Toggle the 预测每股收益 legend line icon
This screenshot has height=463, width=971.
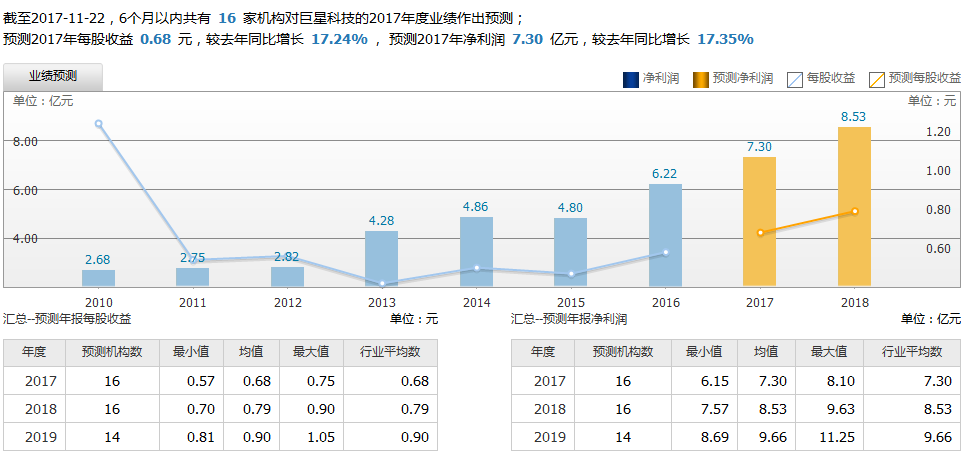877,79
